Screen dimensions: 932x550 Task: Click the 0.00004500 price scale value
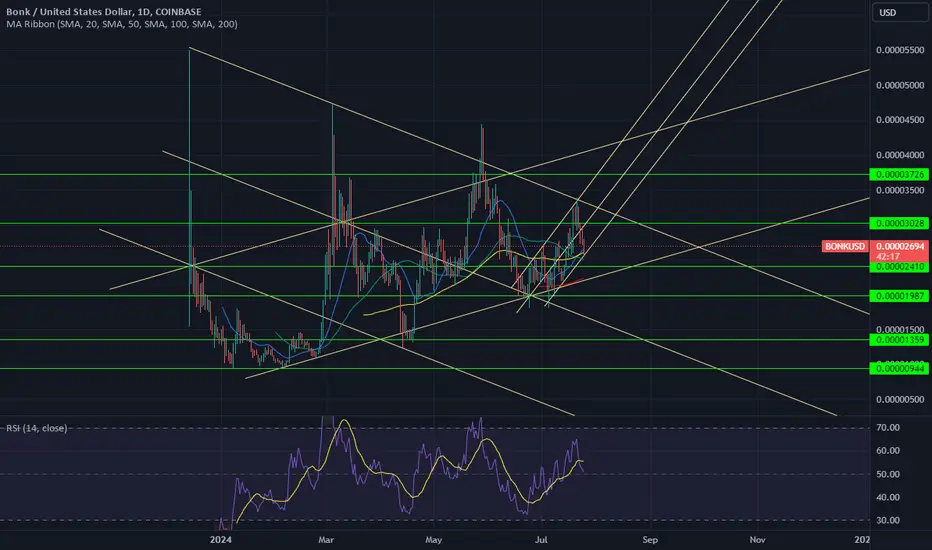(900, 120)
